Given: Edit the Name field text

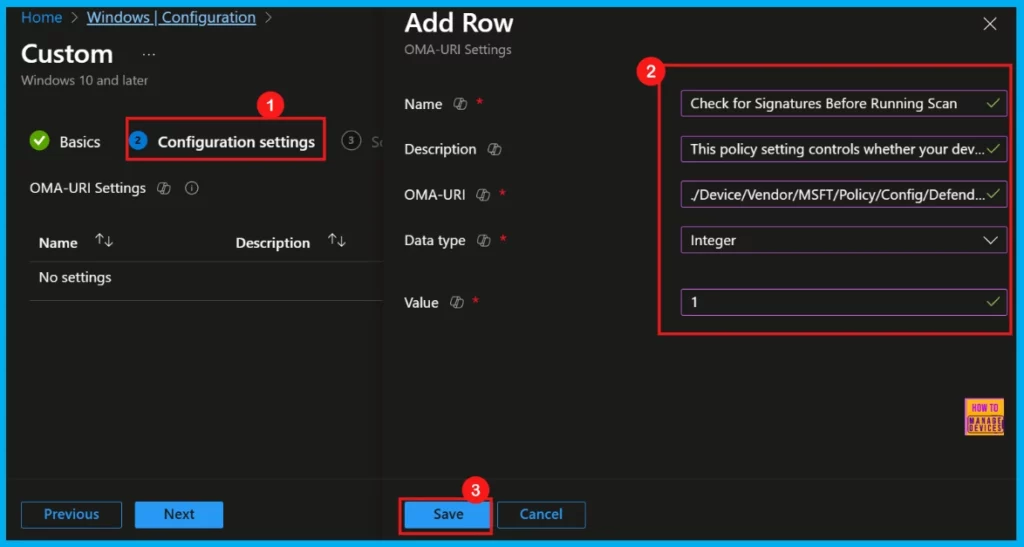Looking at the screenshot, I should (x=843, y=103).
